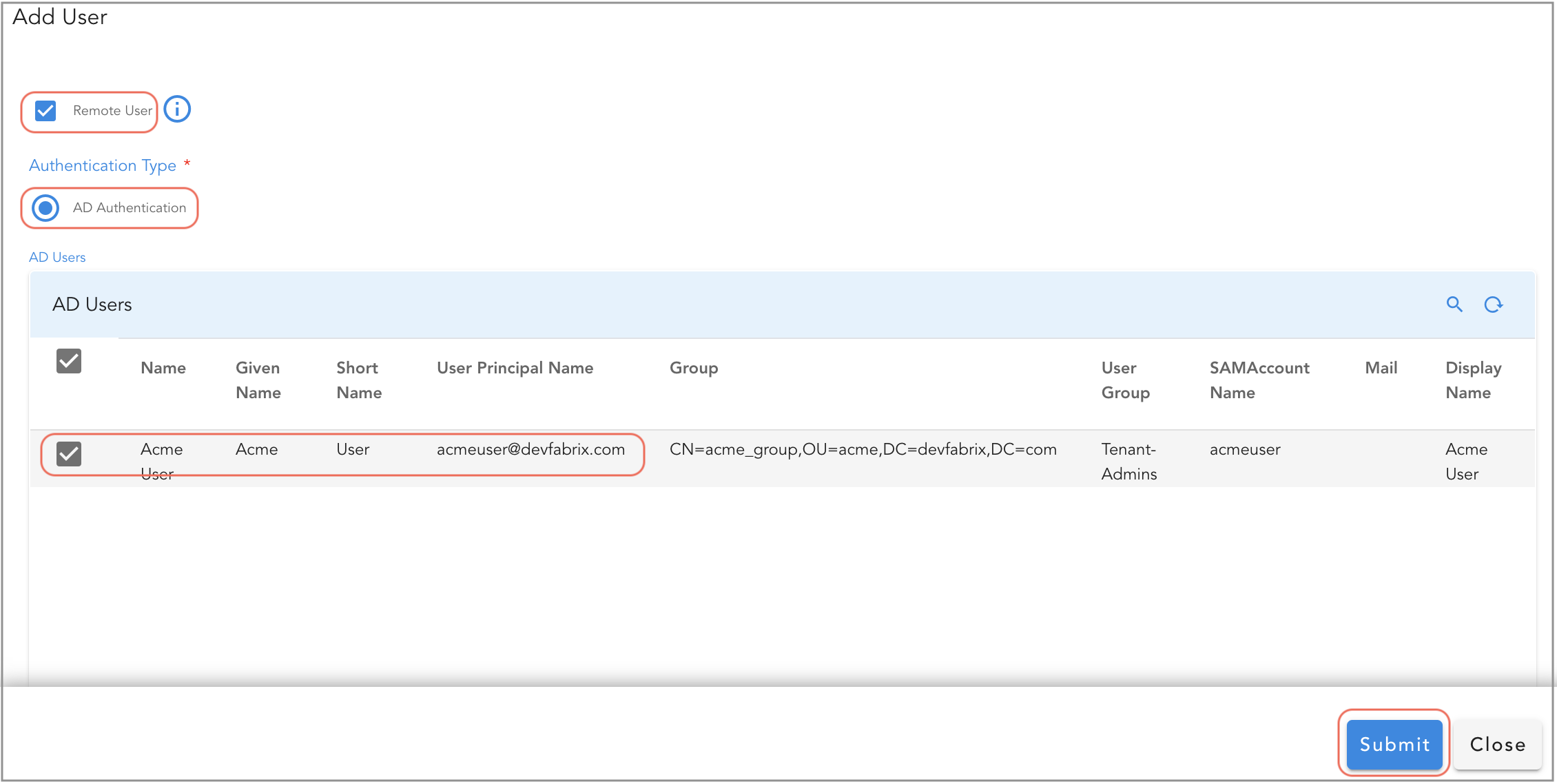Submit the Add User form
The width and height of the screenshot is (1557, 784).
pos(1394,744)
